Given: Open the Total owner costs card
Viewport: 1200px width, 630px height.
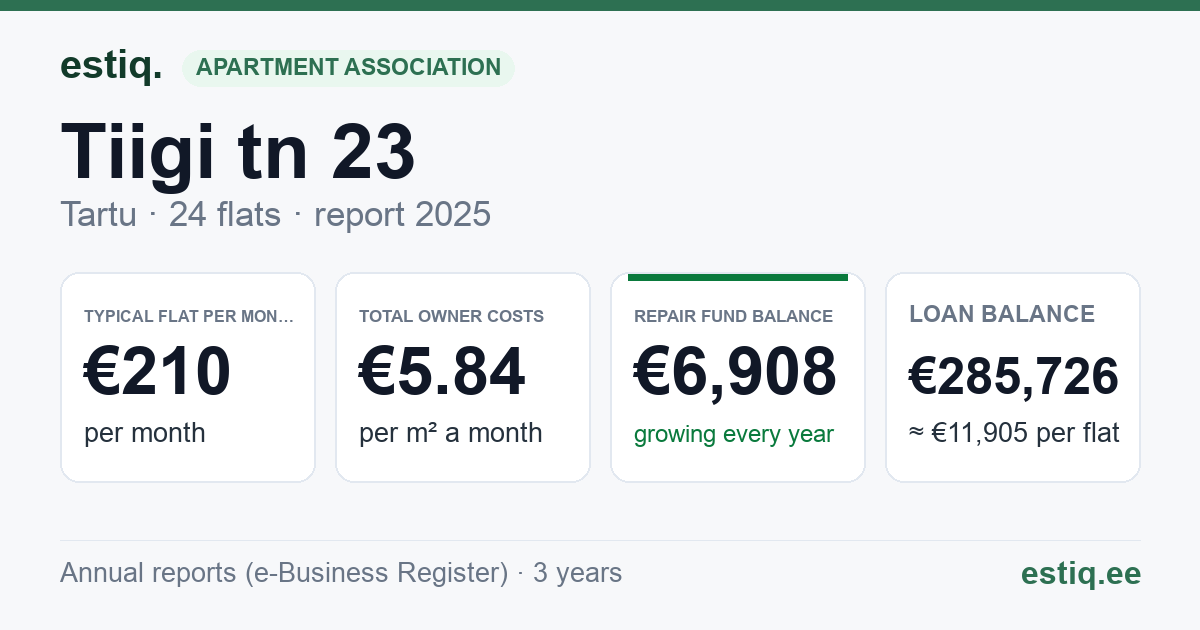Looking at the screenshot, I should click(x=463, y=377).
